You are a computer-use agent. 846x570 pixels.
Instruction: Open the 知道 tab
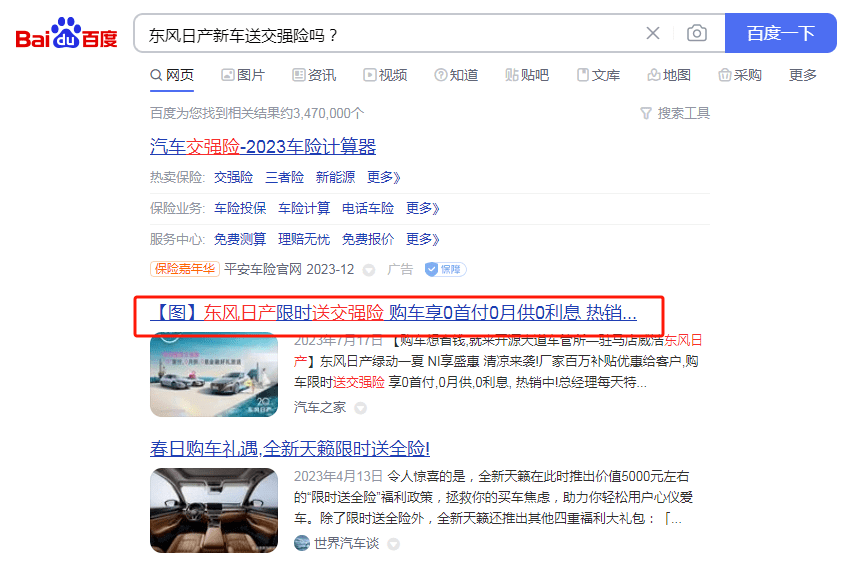456,75
